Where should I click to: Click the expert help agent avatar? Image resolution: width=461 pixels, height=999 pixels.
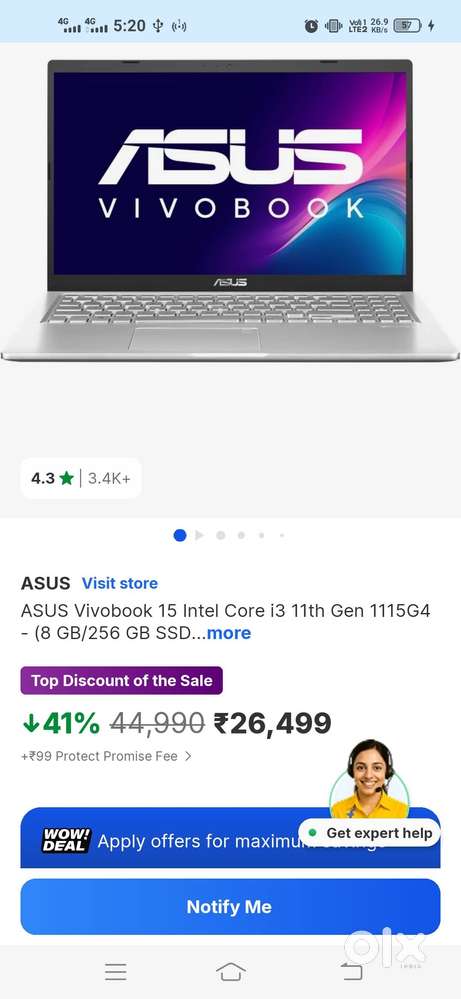[x=369, y=780]
